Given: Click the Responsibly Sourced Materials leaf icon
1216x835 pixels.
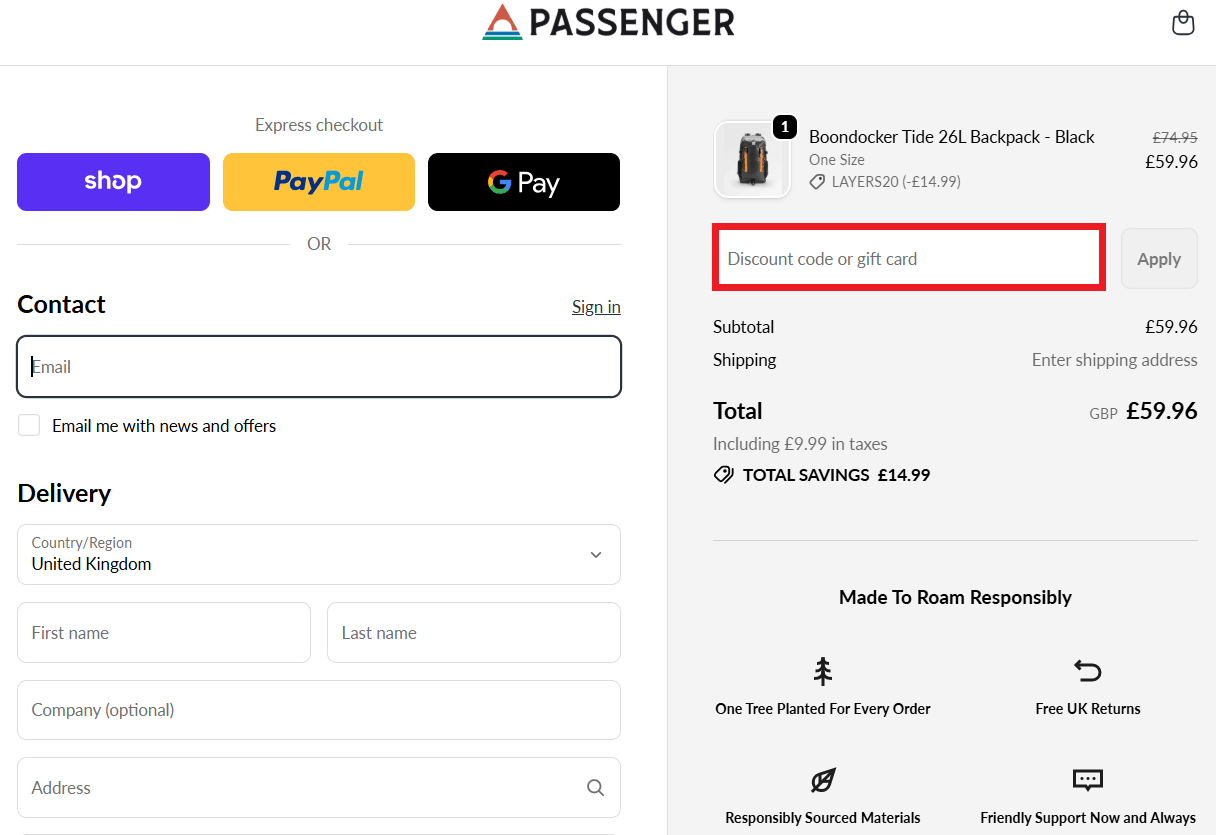Looking at the screenshot, I should tap(822, 780).
